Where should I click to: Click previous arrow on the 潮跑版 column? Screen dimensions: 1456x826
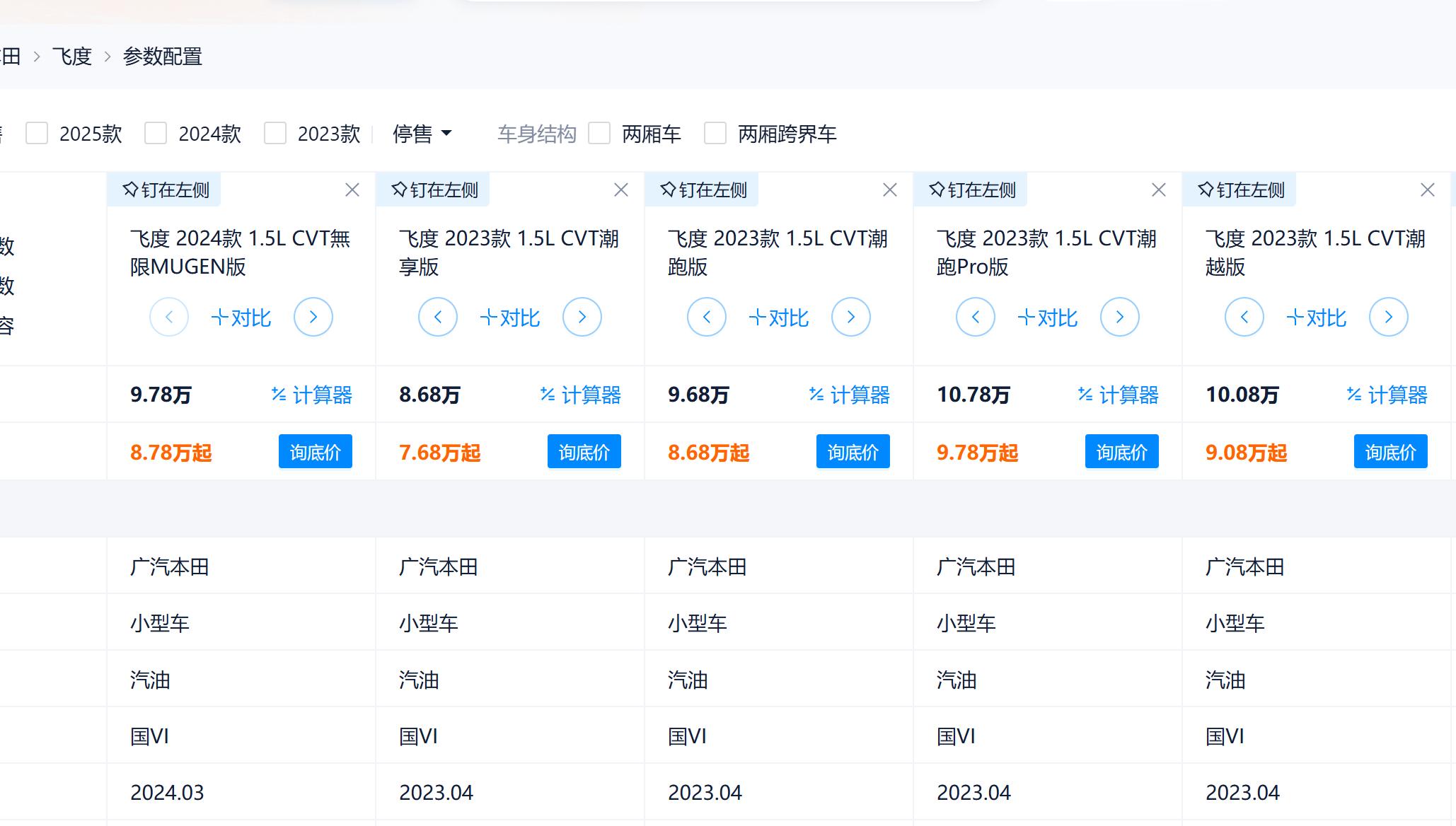click(706, 317)
